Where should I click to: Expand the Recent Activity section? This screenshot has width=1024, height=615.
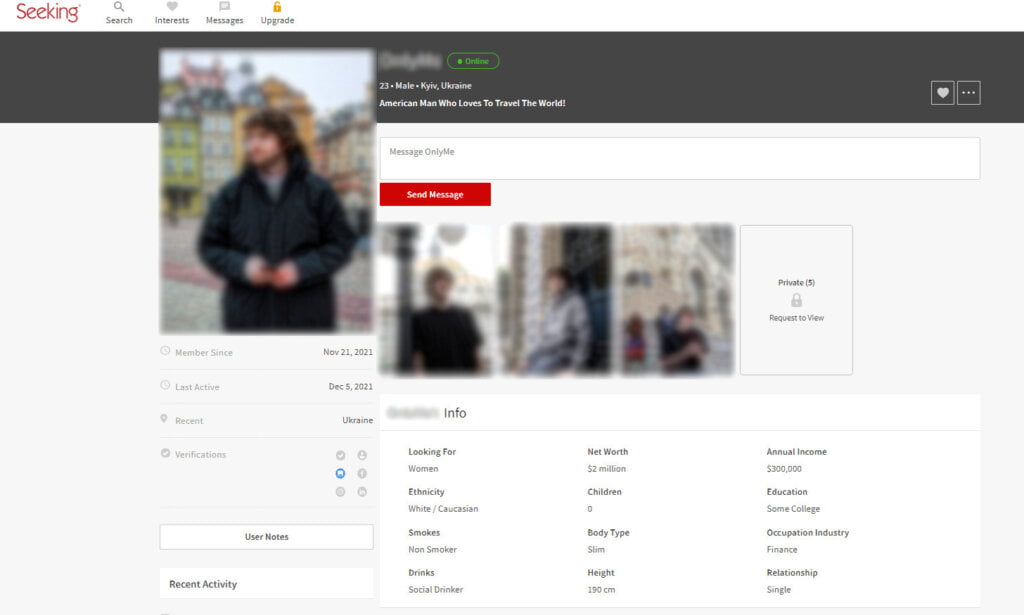(266, 584)
